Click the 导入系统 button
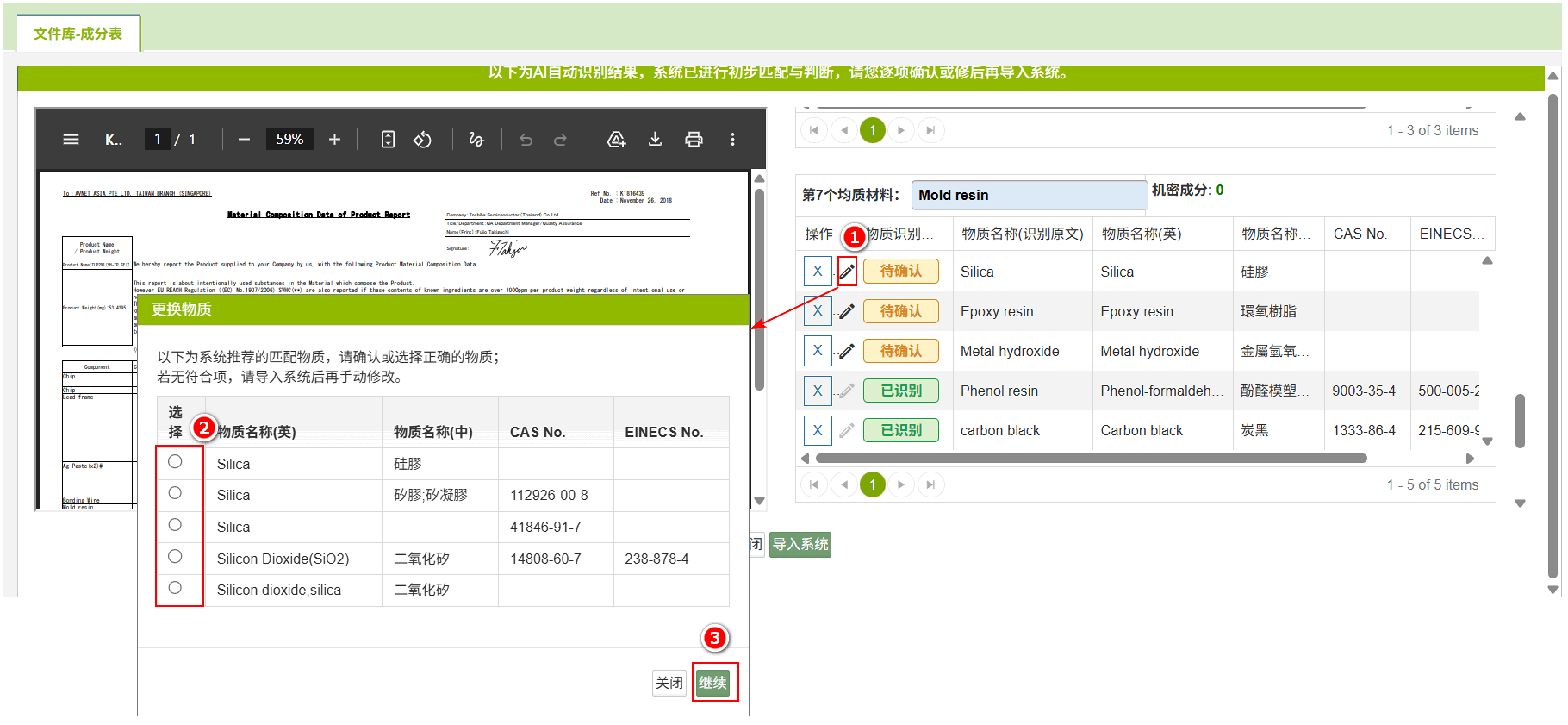Image resolution: width=1568 pixels, height=725 pixels. (x=800, y=544)
